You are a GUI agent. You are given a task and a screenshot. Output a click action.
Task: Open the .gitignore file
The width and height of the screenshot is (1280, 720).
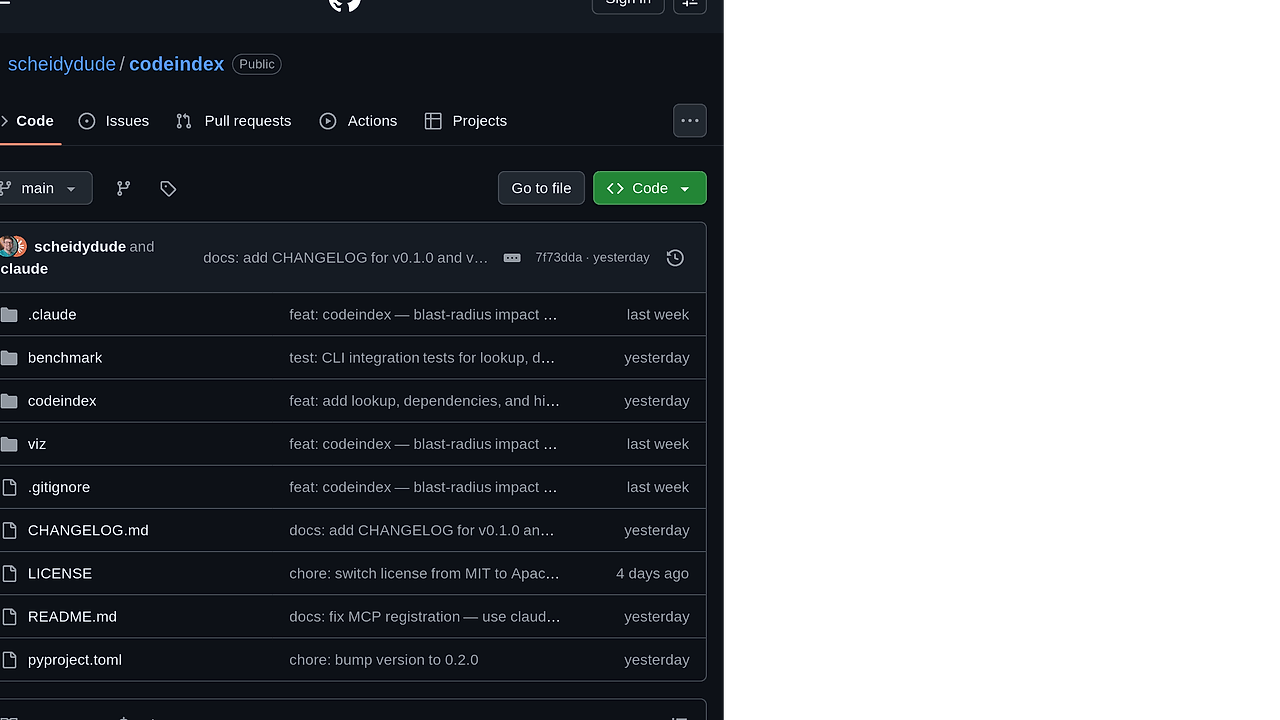[x=59, y=487]
